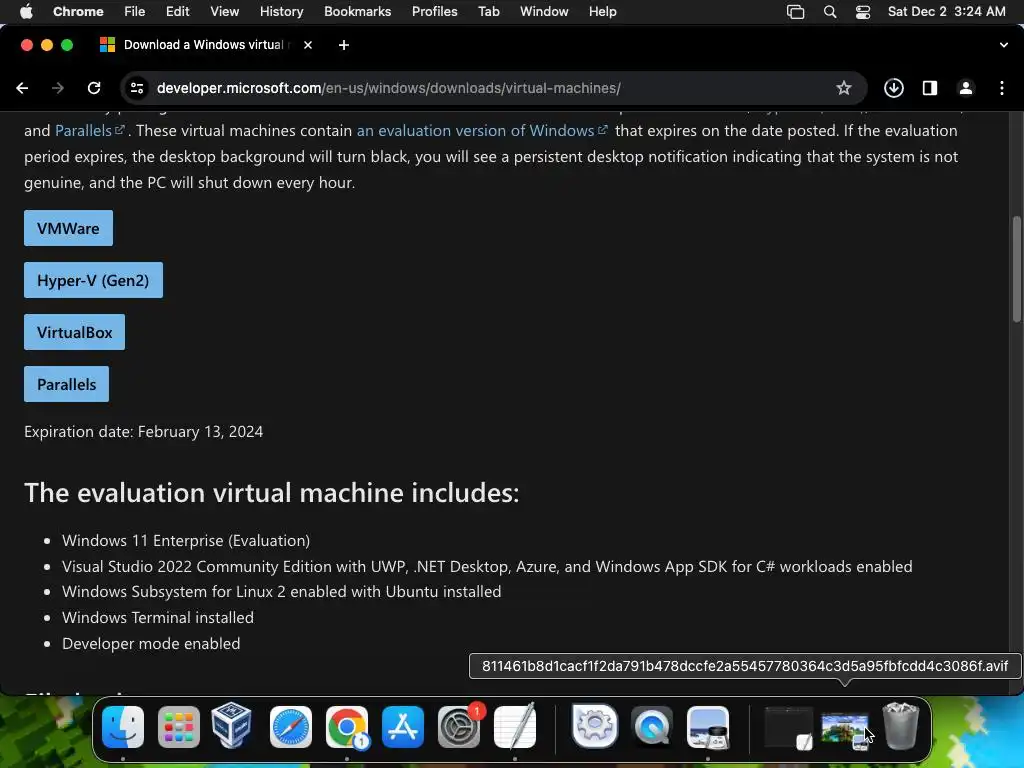1024x768 pixels.
Task: Click the Chrome icon in the Dock
Action: 347,727
